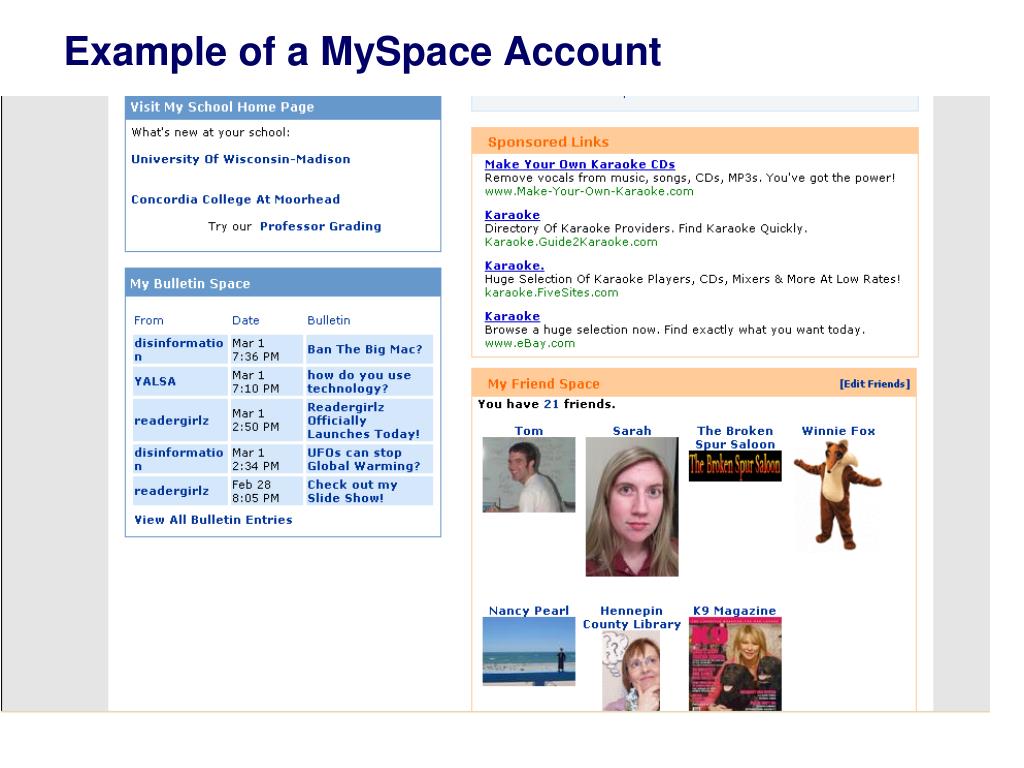The width and height of the screenshot is (1024, 768).
Task: Open Sarah's profile photo
Action: 632,507
